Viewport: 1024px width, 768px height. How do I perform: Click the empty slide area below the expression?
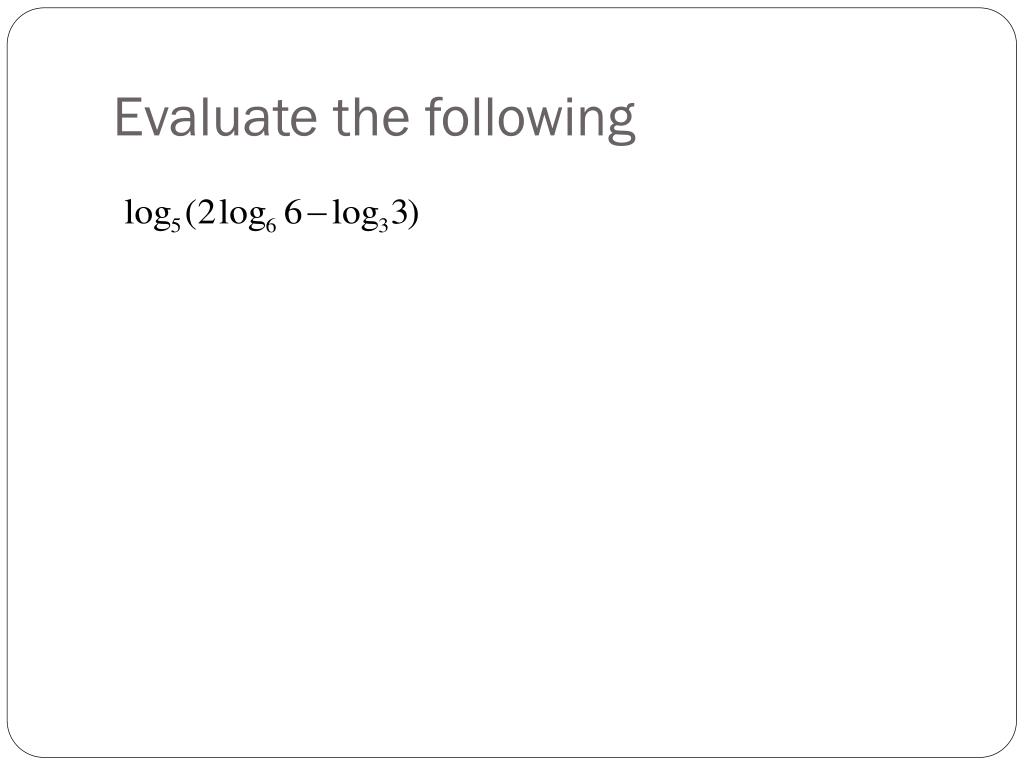512,490
